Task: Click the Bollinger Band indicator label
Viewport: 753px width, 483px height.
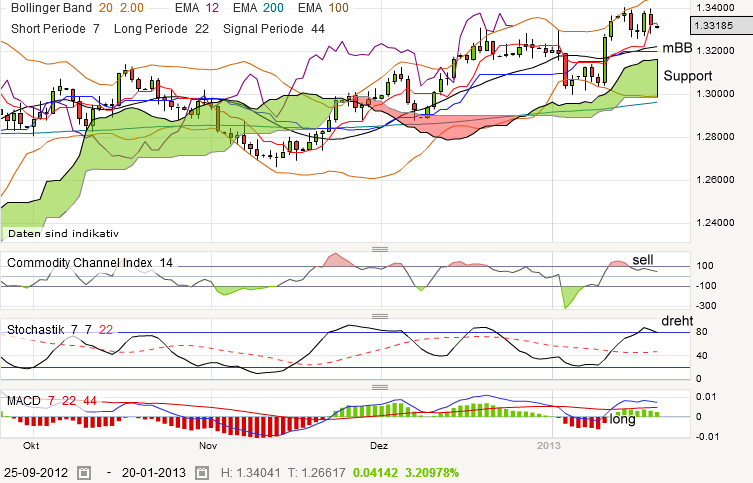Action: pos(51,8)
